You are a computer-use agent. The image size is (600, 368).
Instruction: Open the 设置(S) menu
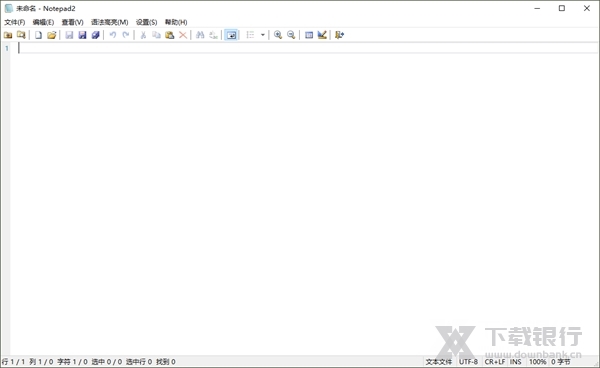tap(147, 22)
